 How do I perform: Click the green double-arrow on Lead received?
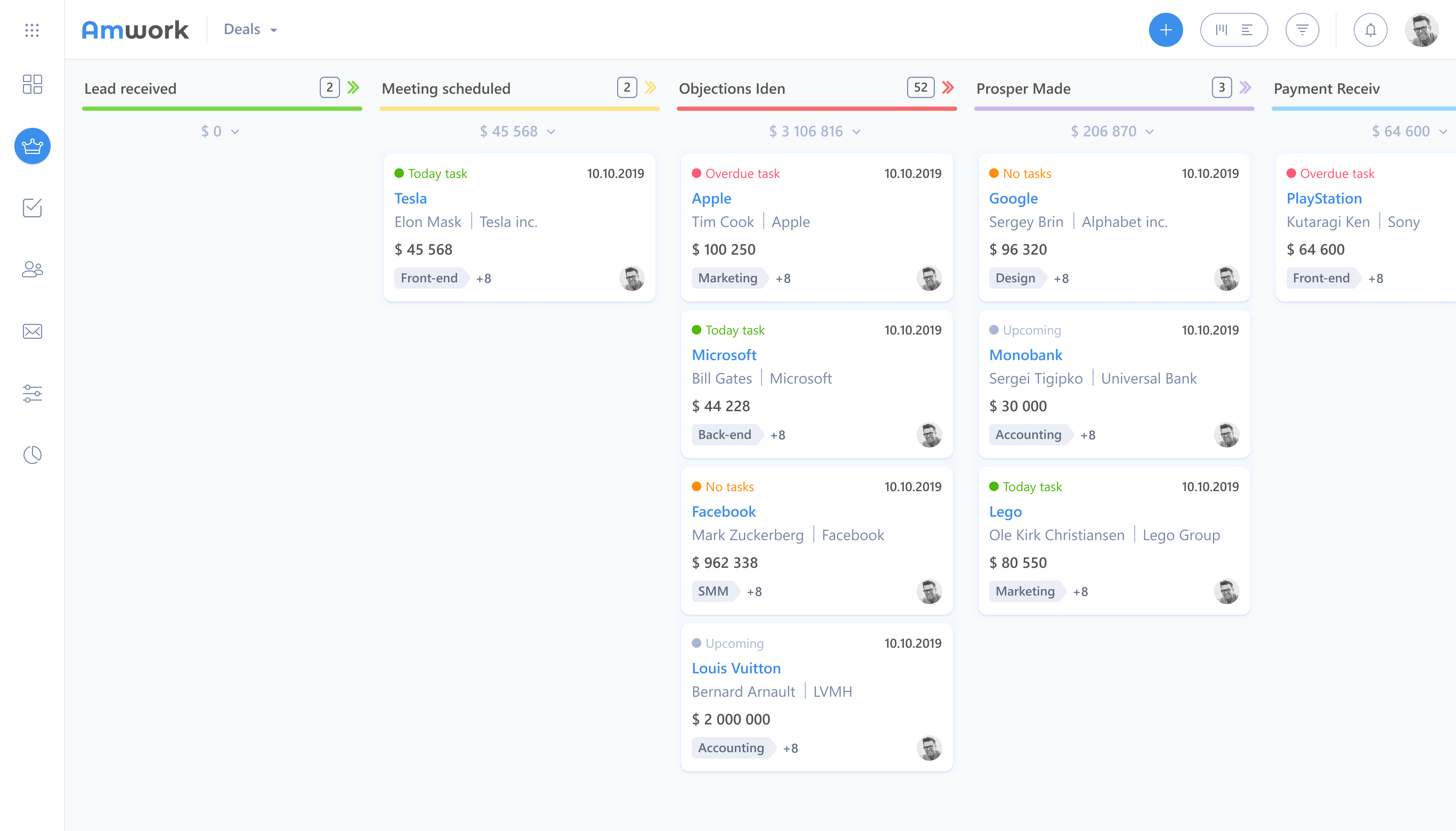click(x=353, y=87)
